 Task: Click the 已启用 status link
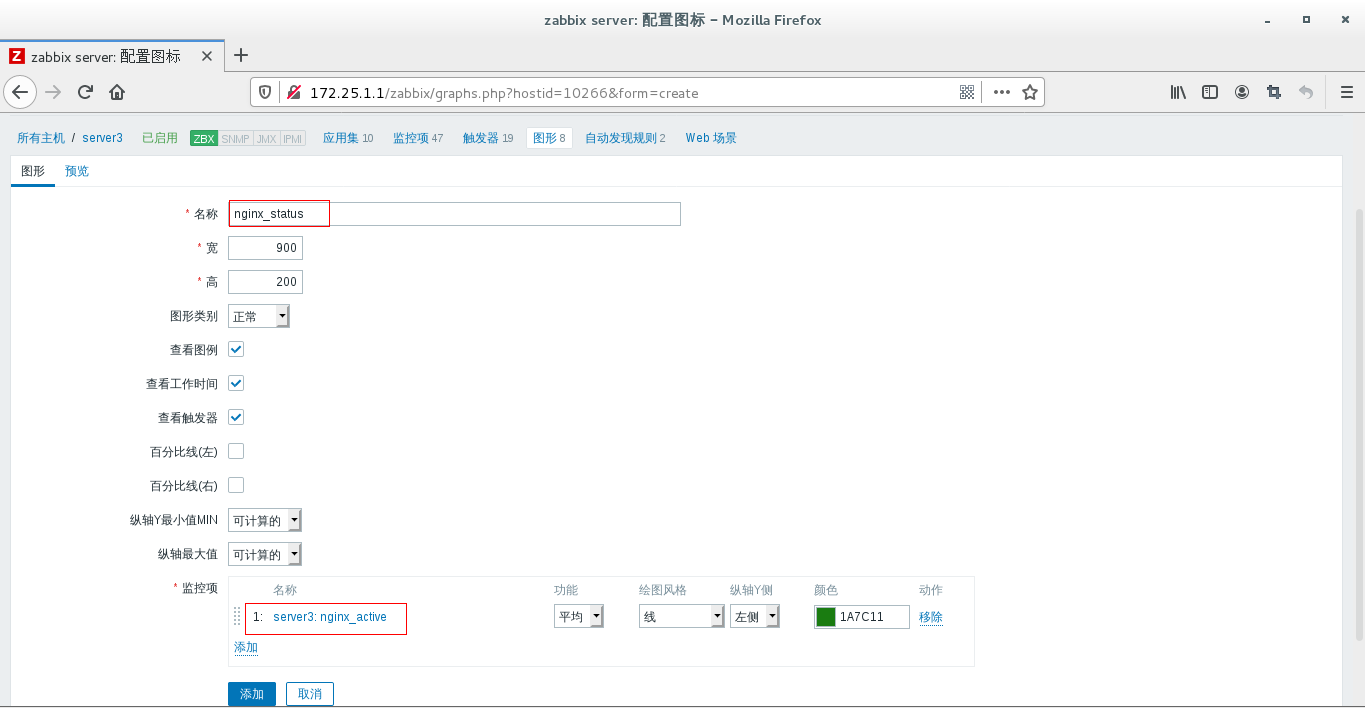[160, 138]
